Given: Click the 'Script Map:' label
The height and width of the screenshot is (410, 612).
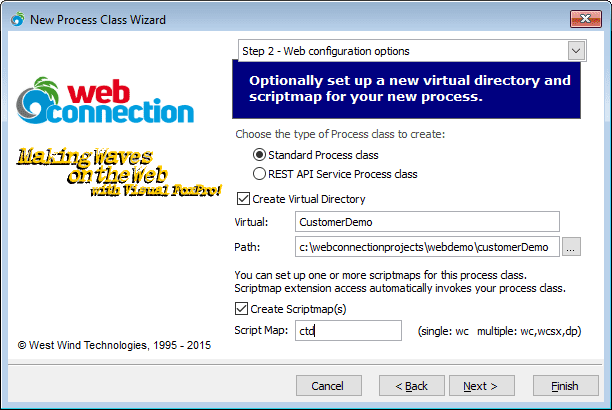Looking at the screenshot, I should pos(261,330).
